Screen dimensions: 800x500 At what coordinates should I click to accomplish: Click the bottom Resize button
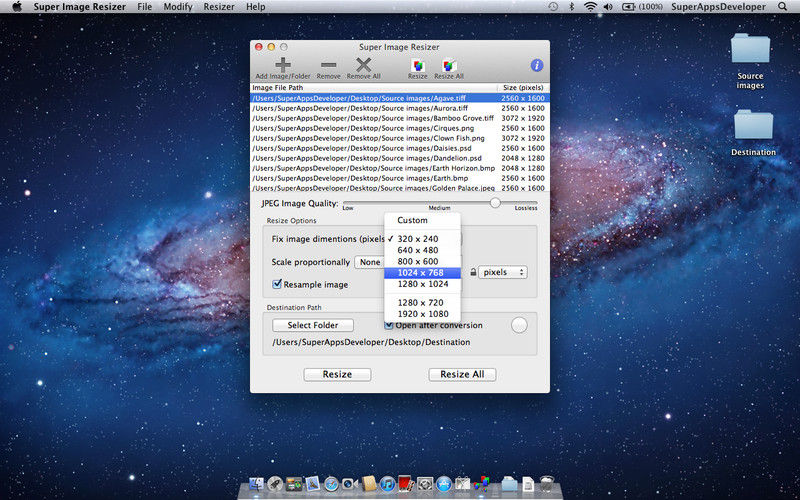point(337,374)
